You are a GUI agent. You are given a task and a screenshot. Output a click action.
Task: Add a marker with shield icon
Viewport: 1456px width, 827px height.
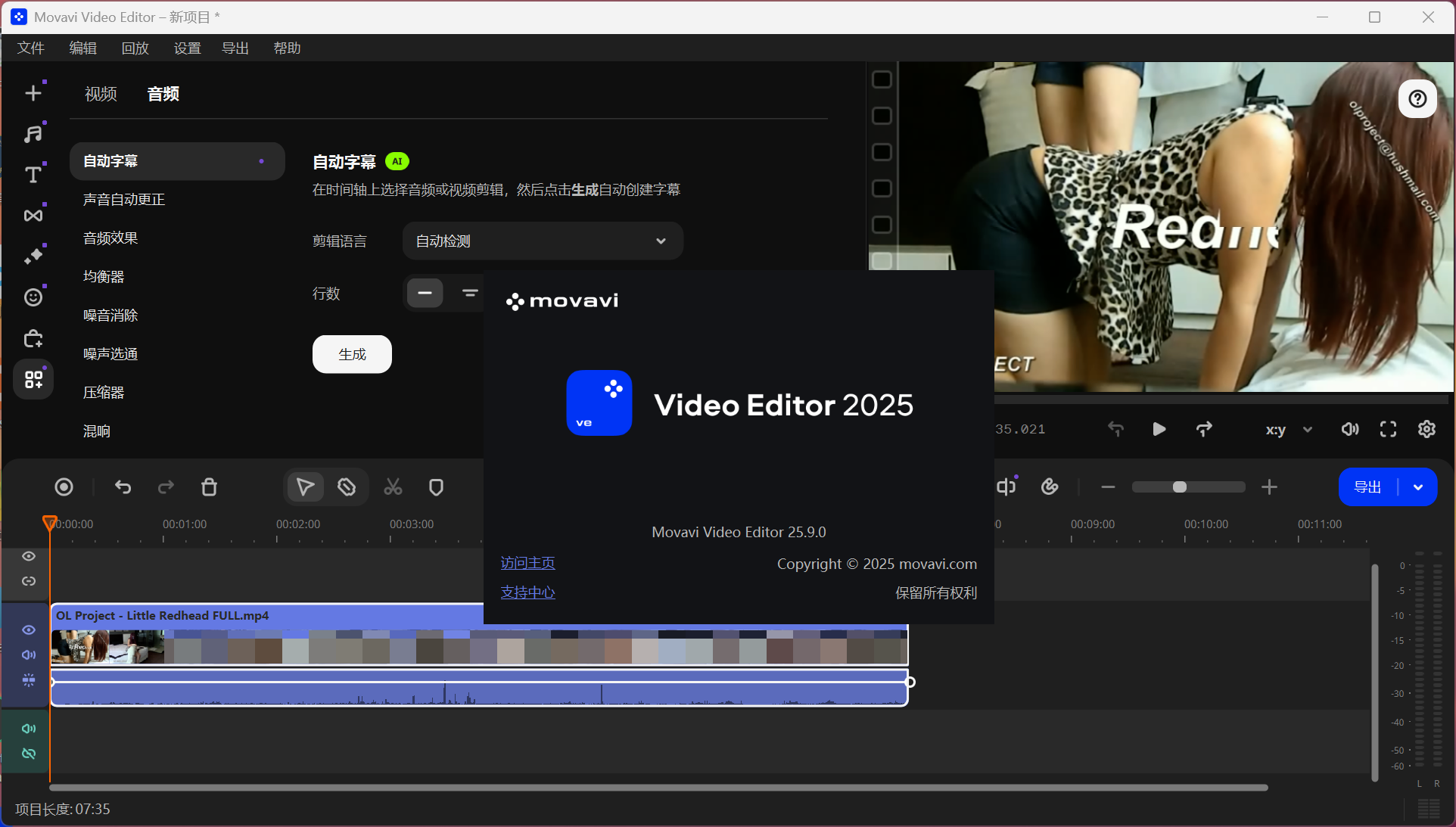click(436, 487)
